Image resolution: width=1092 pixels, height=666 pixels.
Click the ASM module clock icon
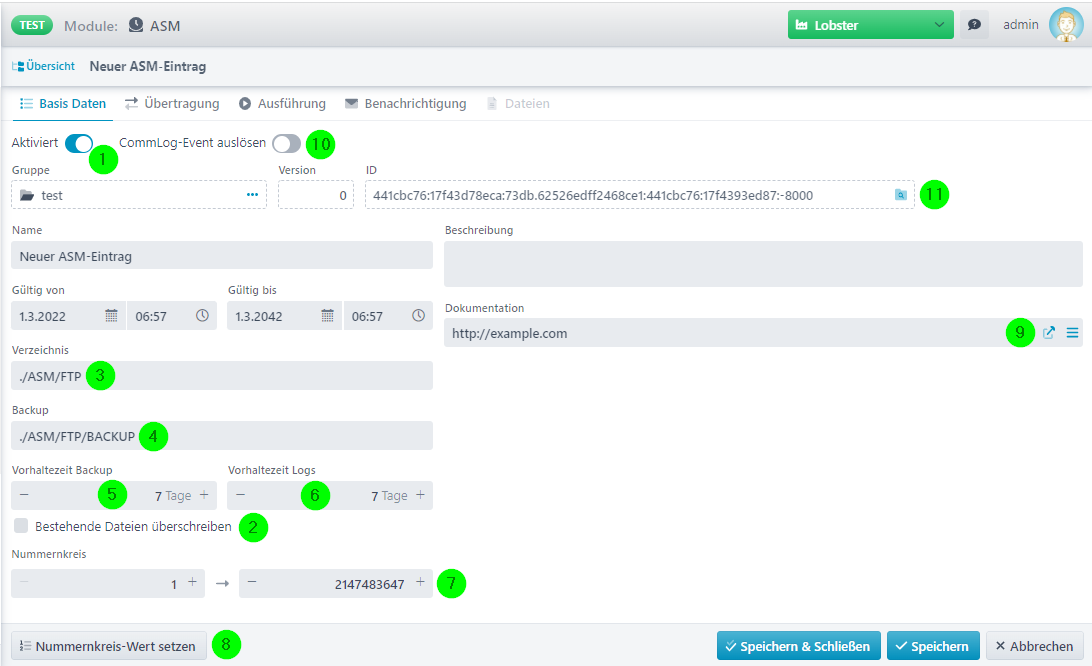pyautogui.click(x=136, y=25)
